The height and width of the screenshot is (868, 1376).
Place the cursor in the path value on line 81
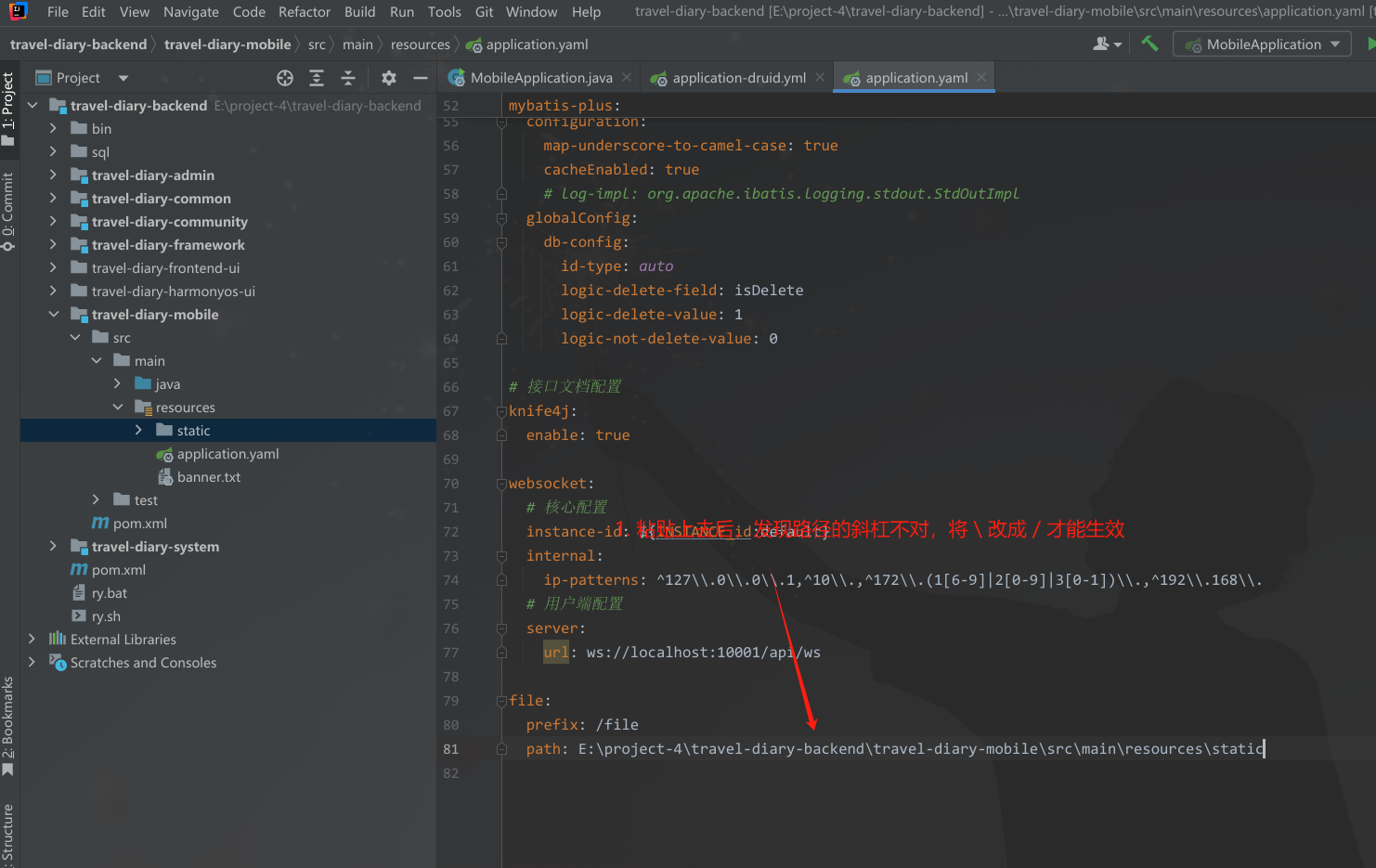pyautogui.click(x=921, y=749)
